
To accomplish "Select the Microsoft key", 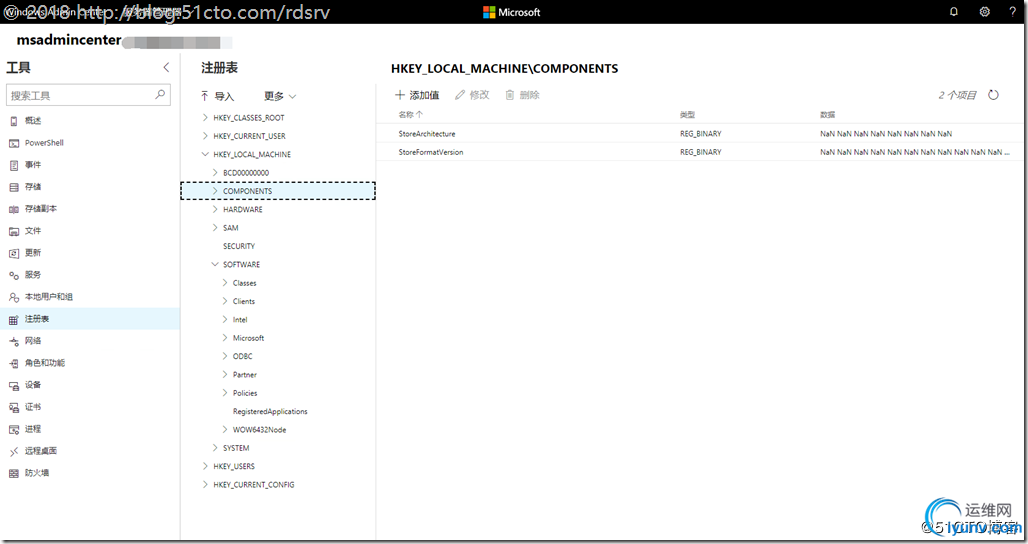I will click(x=248, y=338).
